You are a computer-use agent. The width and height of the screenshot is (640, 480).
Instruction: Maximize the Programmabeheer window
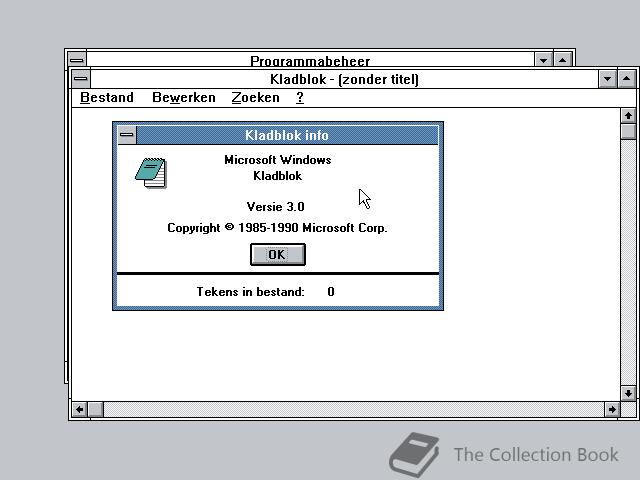point(562,60)
